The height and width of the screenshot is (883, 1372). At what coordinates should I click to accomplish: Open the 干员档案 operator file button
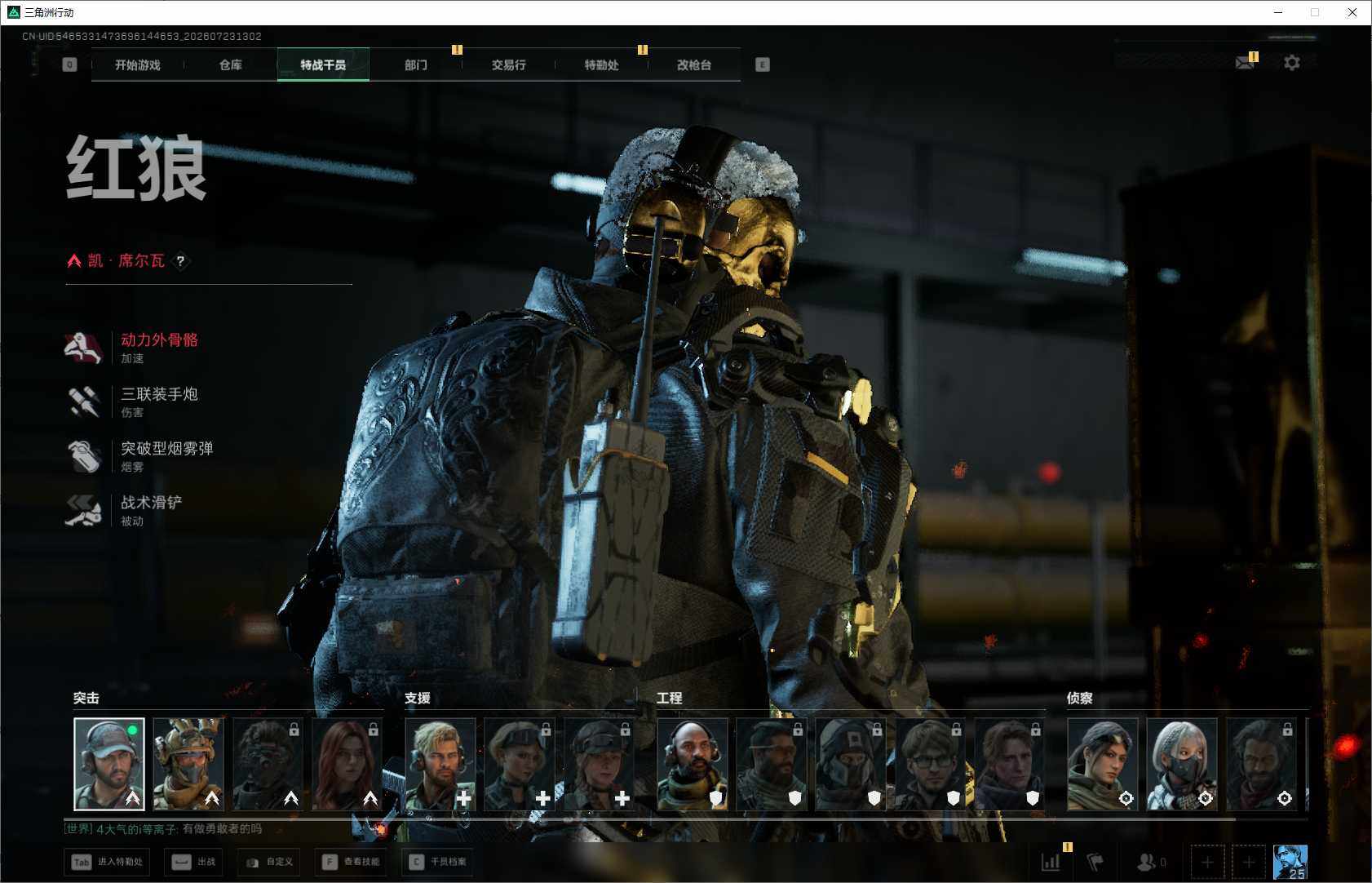[x=438, y=862]
